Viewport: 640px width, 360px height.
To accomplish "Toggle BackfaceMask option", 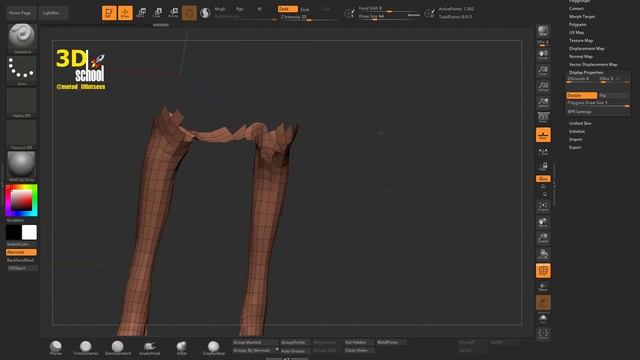I will pyautogui.click(x=21, y=260).
